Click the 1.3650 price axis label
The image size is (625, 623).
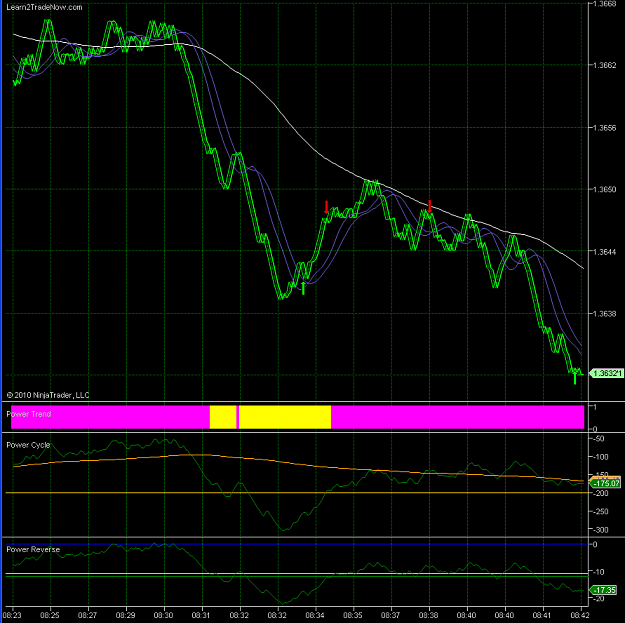[605, 189]
